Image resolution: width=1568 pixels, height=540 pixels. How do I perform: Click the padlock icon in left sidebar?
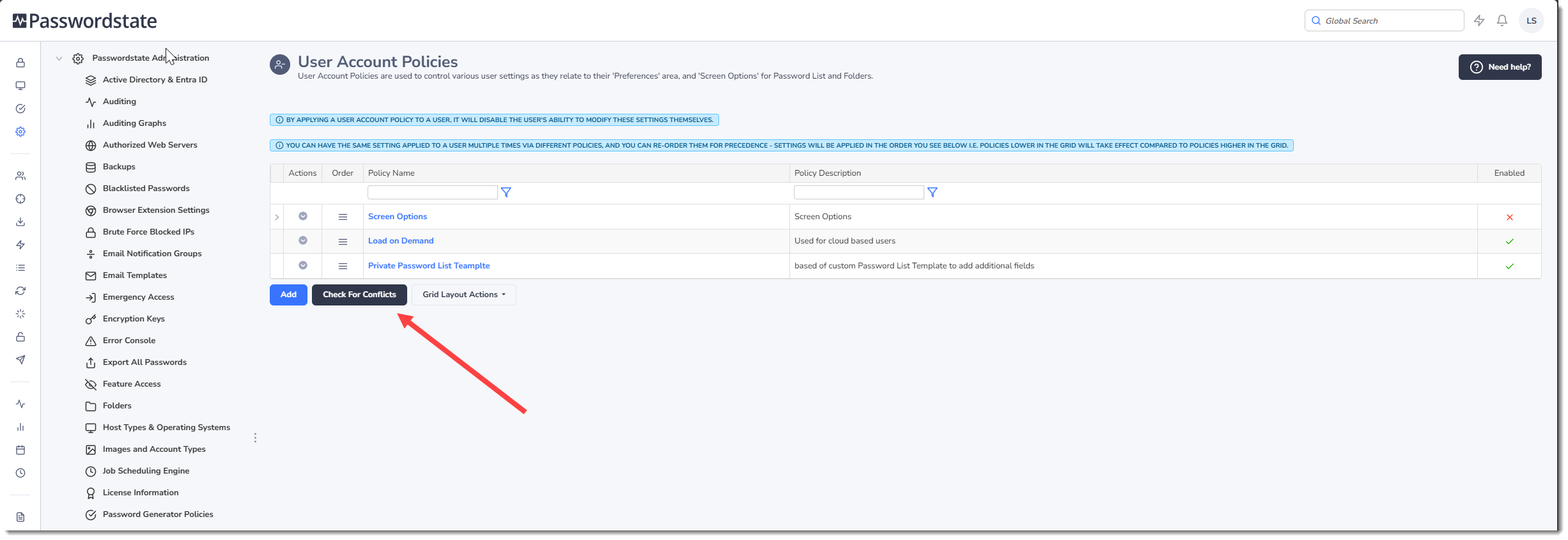point(20,63)
